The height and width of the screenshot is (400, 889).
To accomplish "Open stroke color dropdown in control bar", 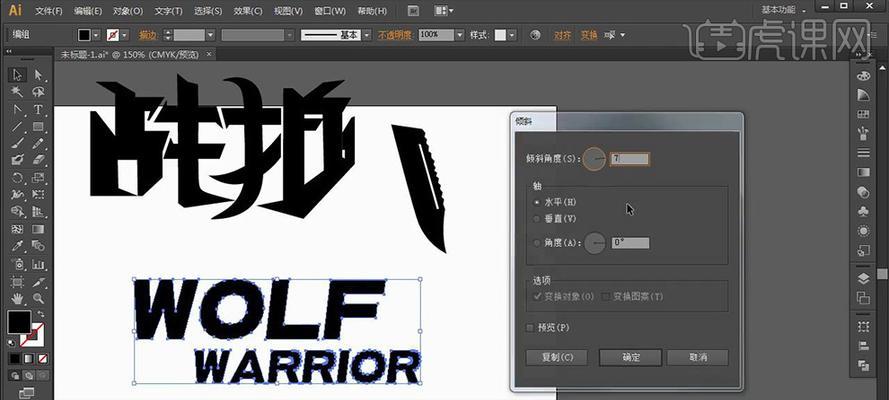I will coord(124,35).
